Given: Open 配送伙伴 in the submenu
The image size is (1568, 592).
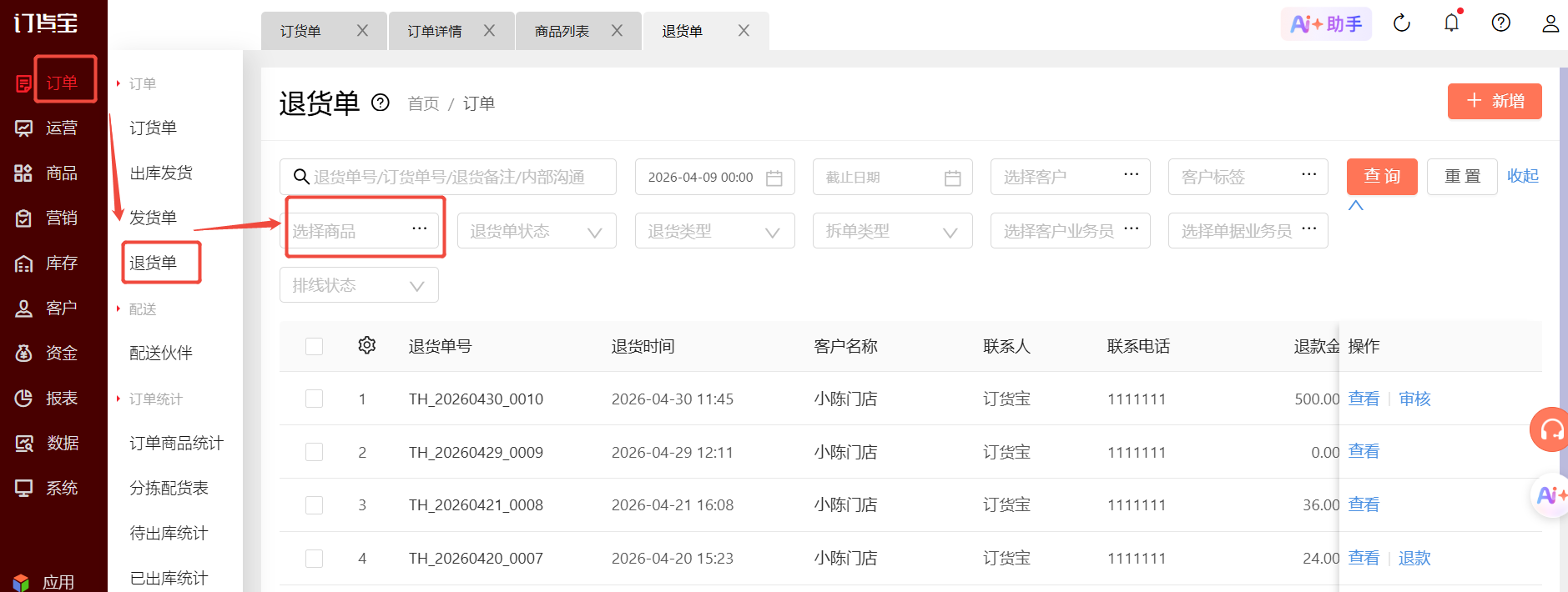Looking at the screenshot, I should (161, 353).
